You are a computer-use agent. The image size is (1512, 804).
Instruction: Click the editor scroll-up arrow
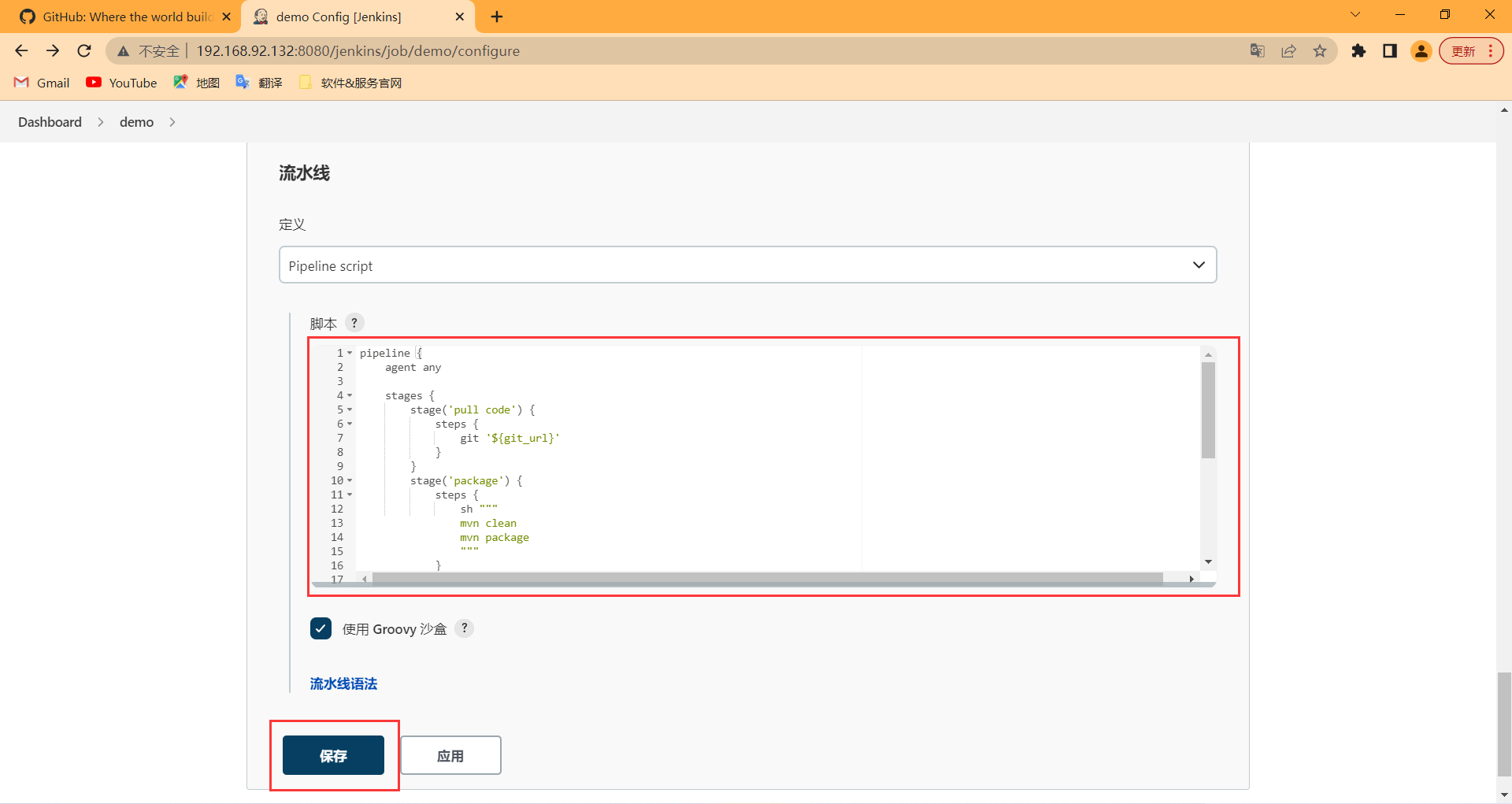click(1208, 355)
